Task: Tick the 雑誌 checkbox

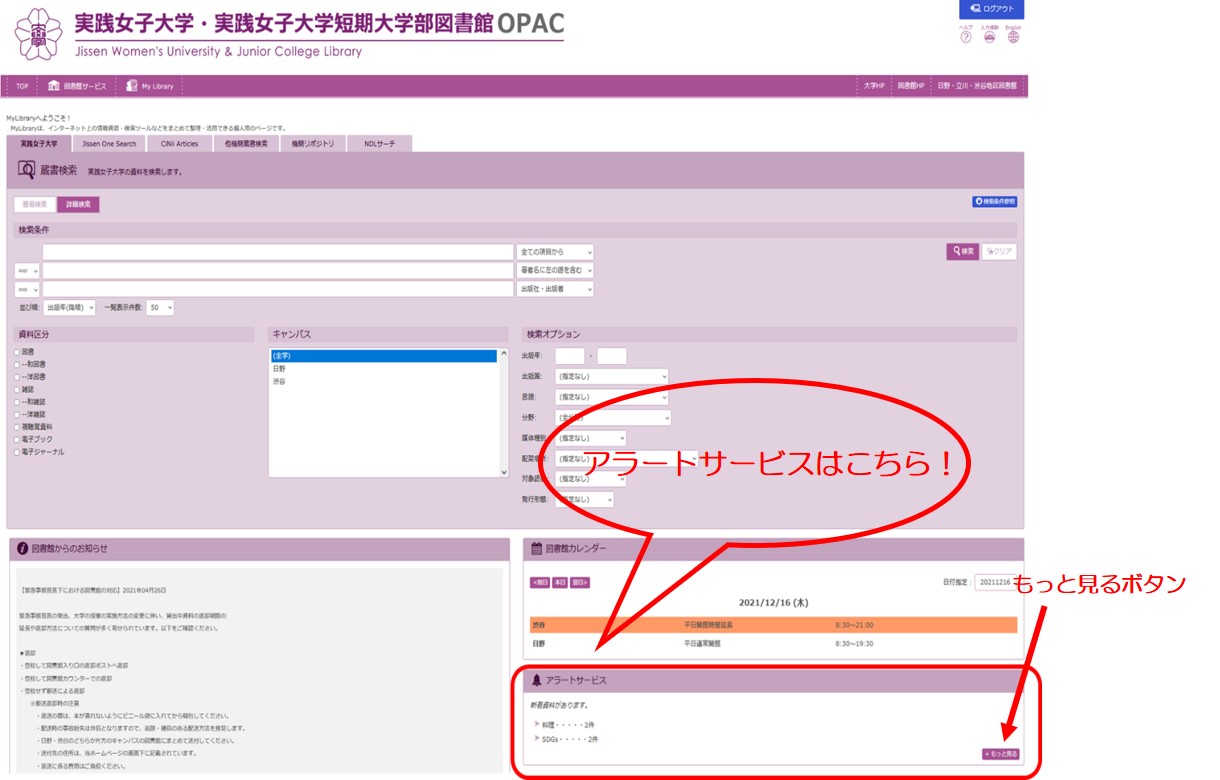Action: [x=17, y=390]
